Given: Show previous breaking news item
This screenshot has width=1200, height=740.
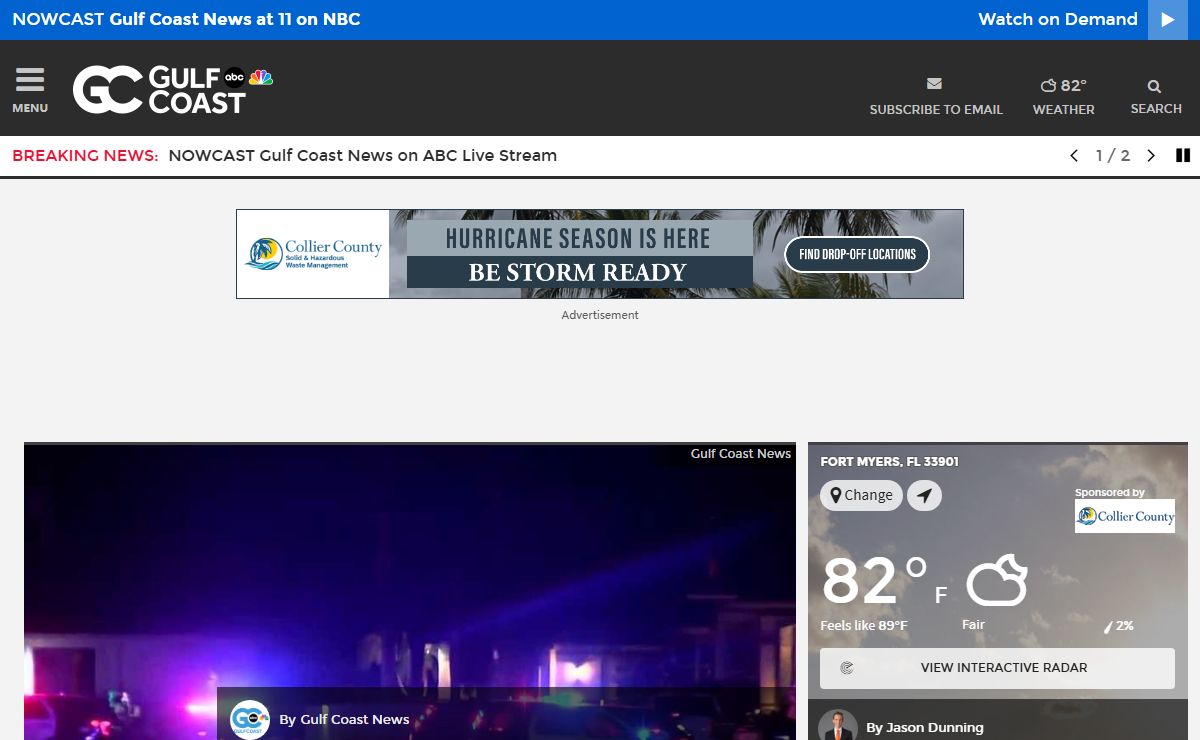Looking at the screenshot, I should coord(1074,156).
